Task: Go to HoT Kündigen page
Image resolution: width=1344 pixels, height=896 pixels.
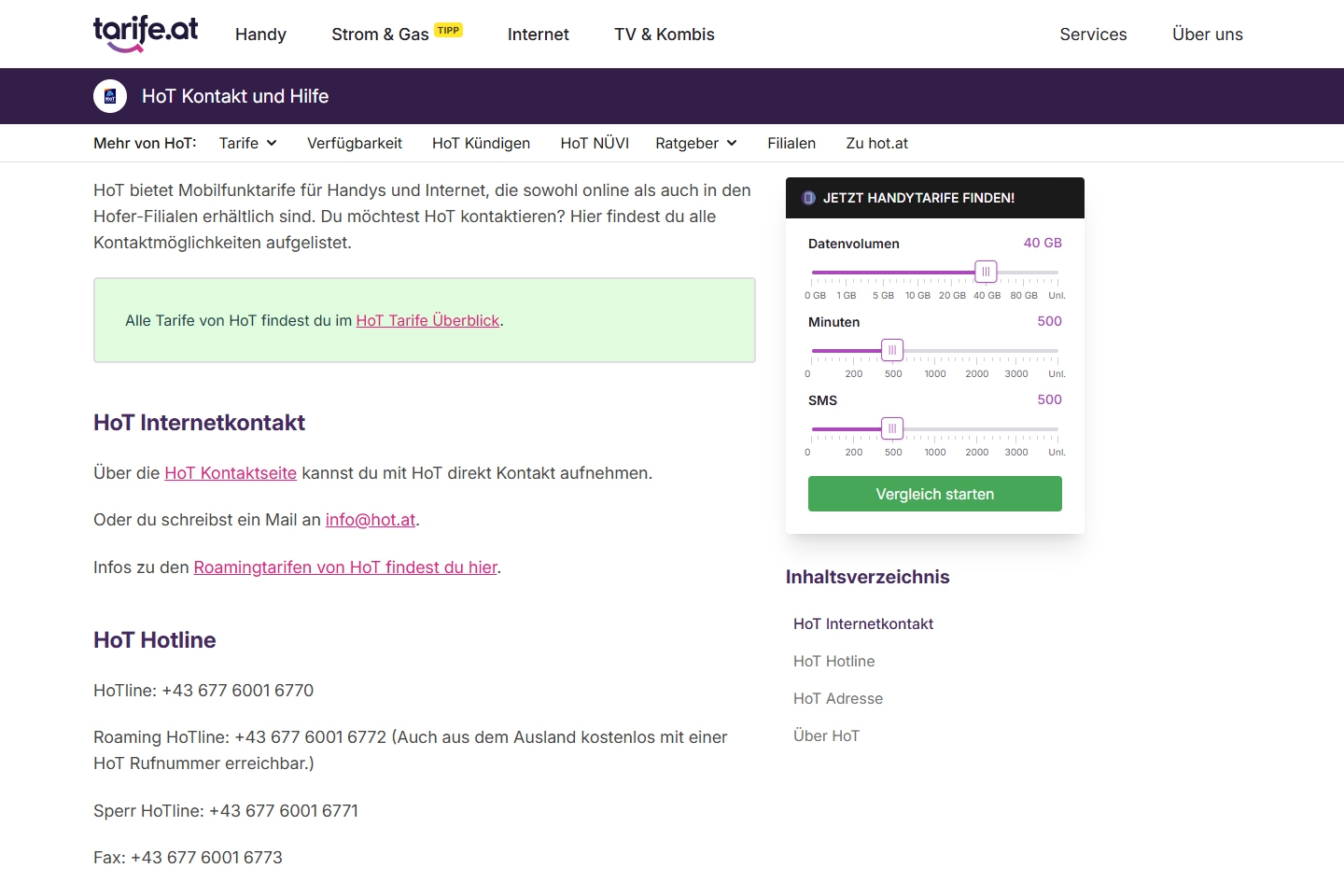Action: 481,143
